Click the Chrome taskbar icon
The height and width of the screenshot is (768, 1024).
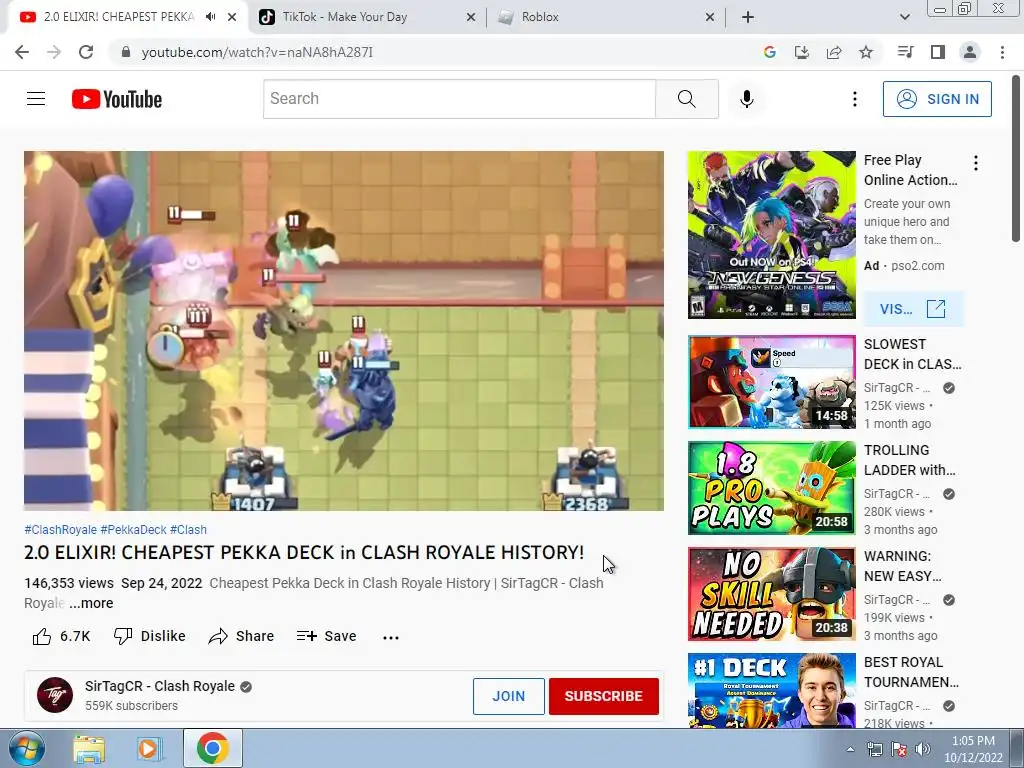[212, 748]
